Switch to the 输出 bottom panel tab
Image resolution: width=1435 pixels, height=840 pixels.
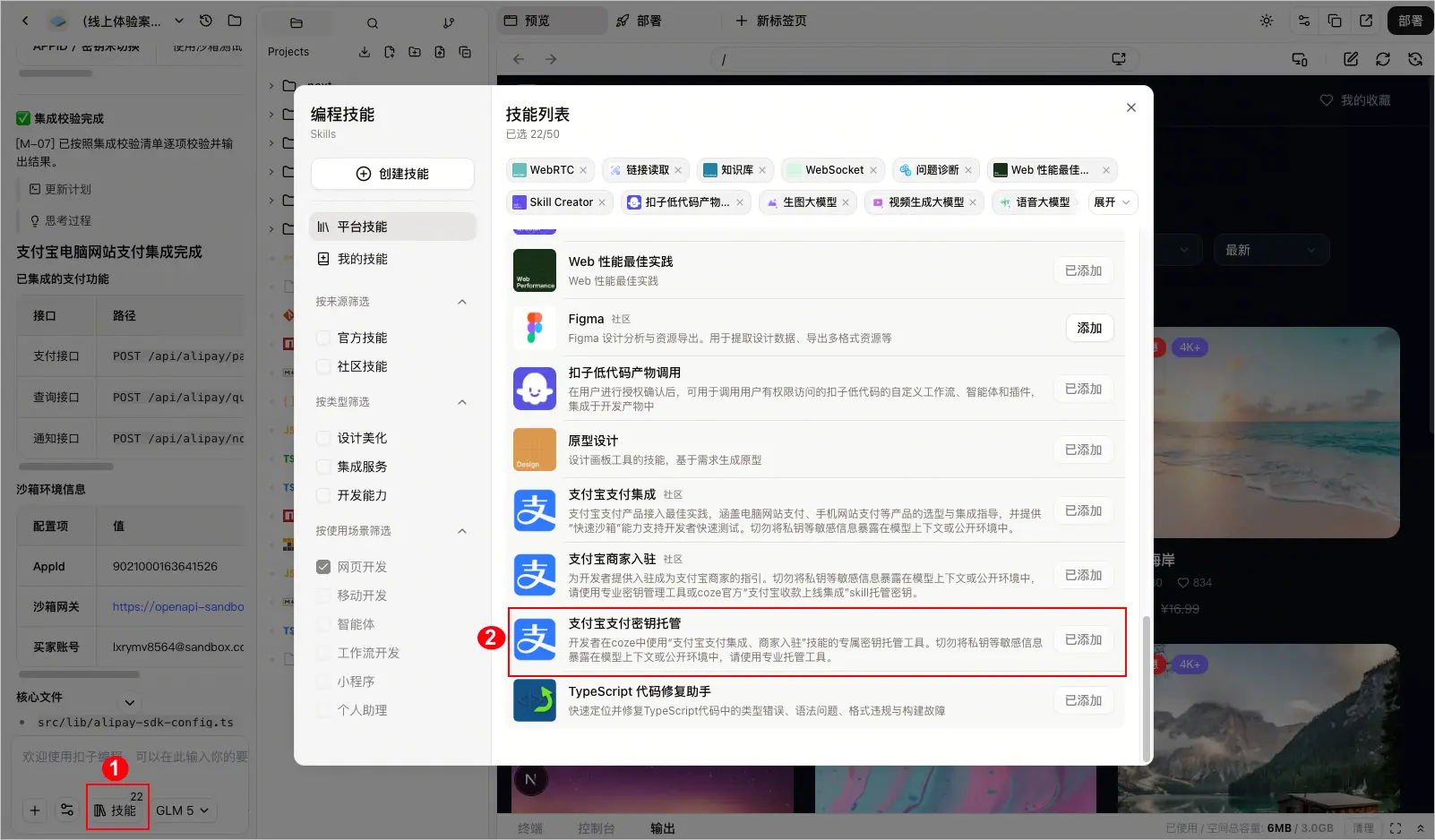point(663,828)
